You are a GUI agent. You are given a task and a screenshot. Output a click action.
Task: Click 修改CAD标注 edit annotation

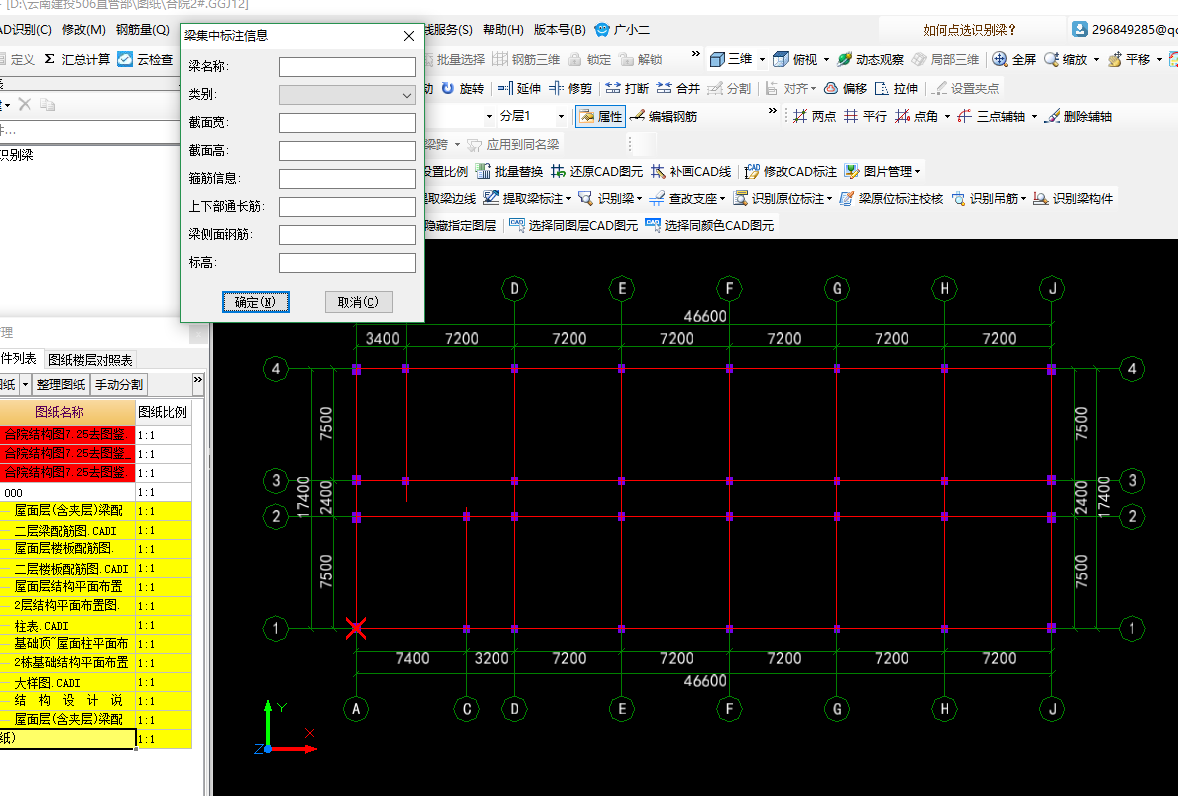[x=790, y=171]
